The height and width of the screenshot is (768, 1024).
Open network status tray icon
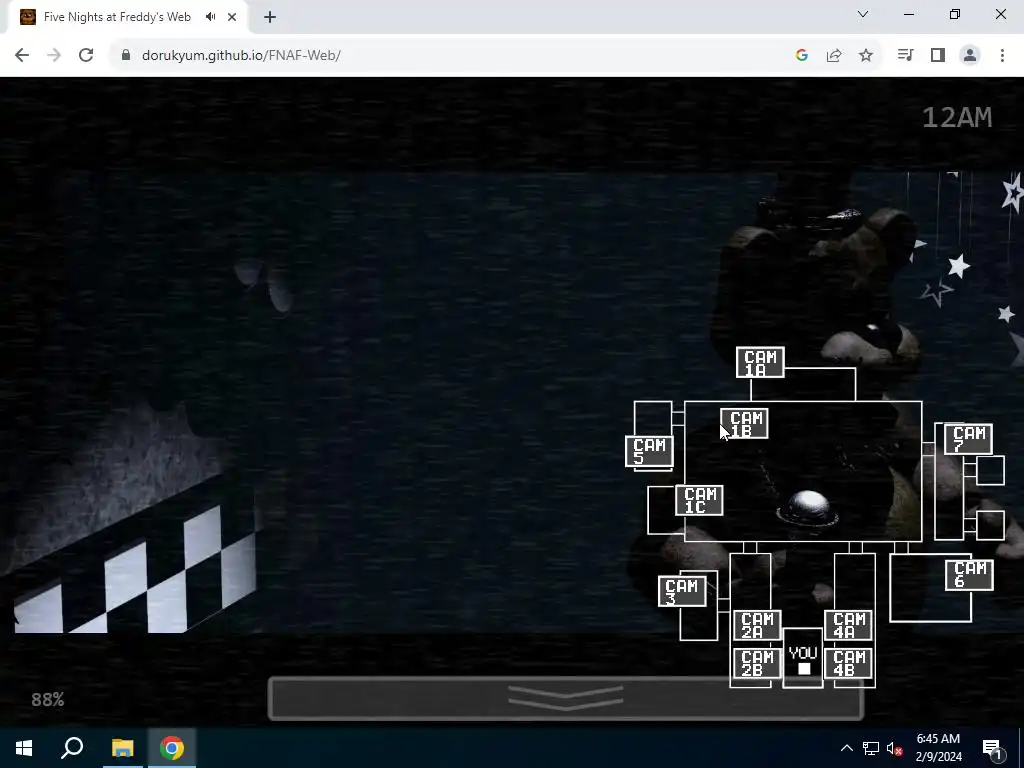point(871,748)
